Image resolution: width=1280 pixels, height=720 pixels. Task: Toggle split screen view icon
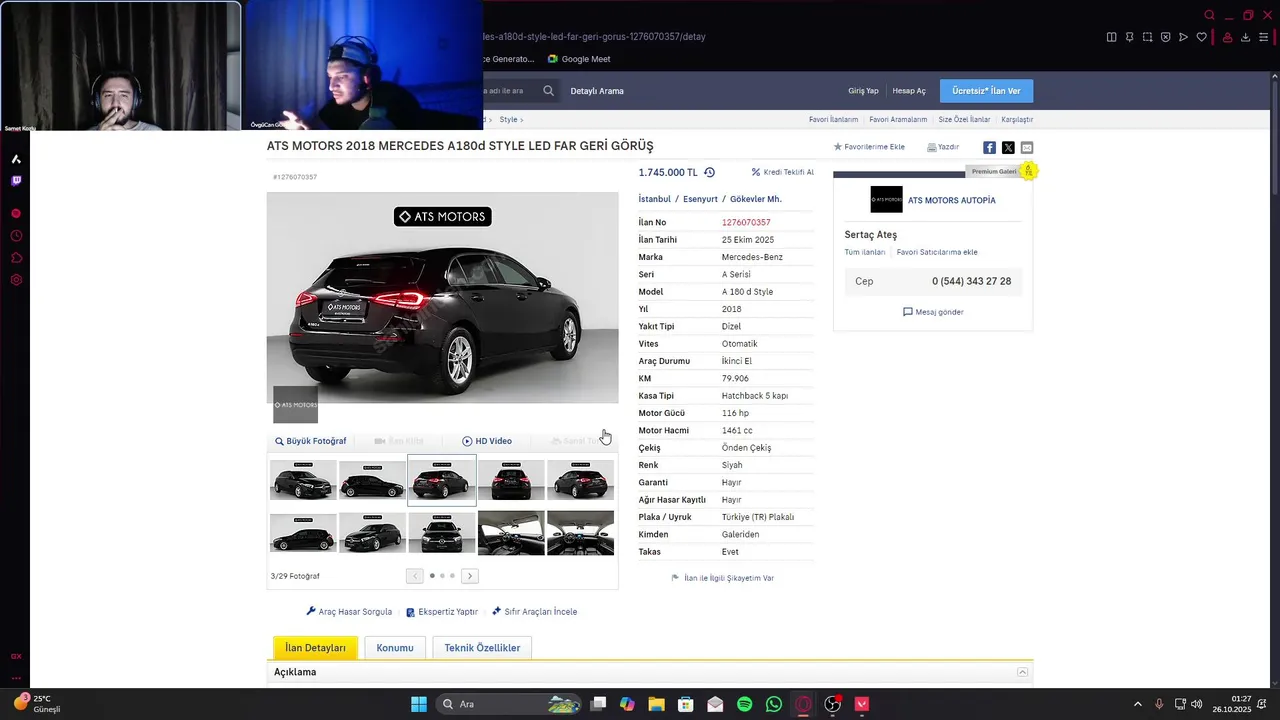1111,37
